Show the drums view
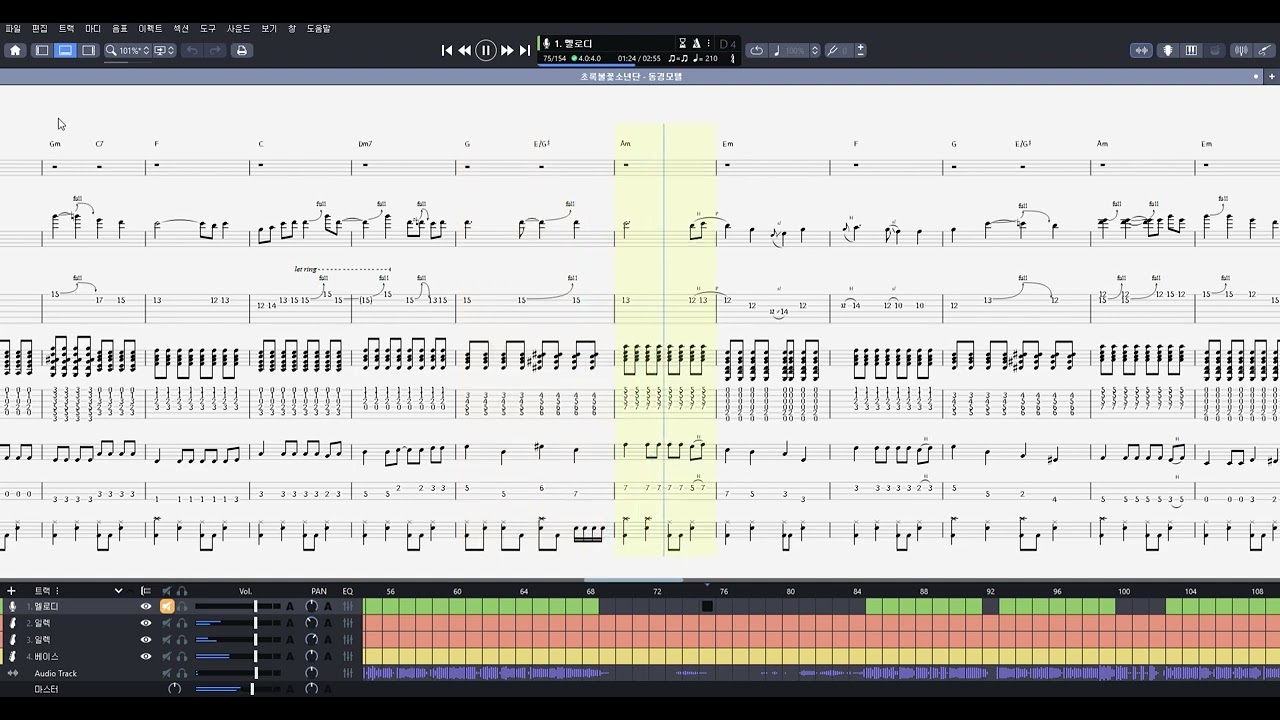 (x=1215, y=50)
